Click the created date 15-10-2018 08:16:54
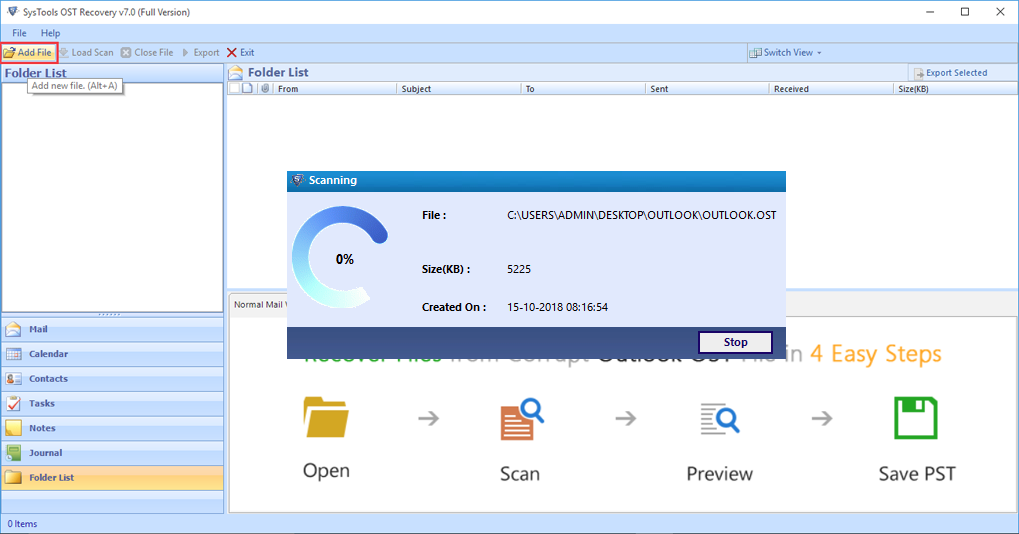 click(558, 307)
